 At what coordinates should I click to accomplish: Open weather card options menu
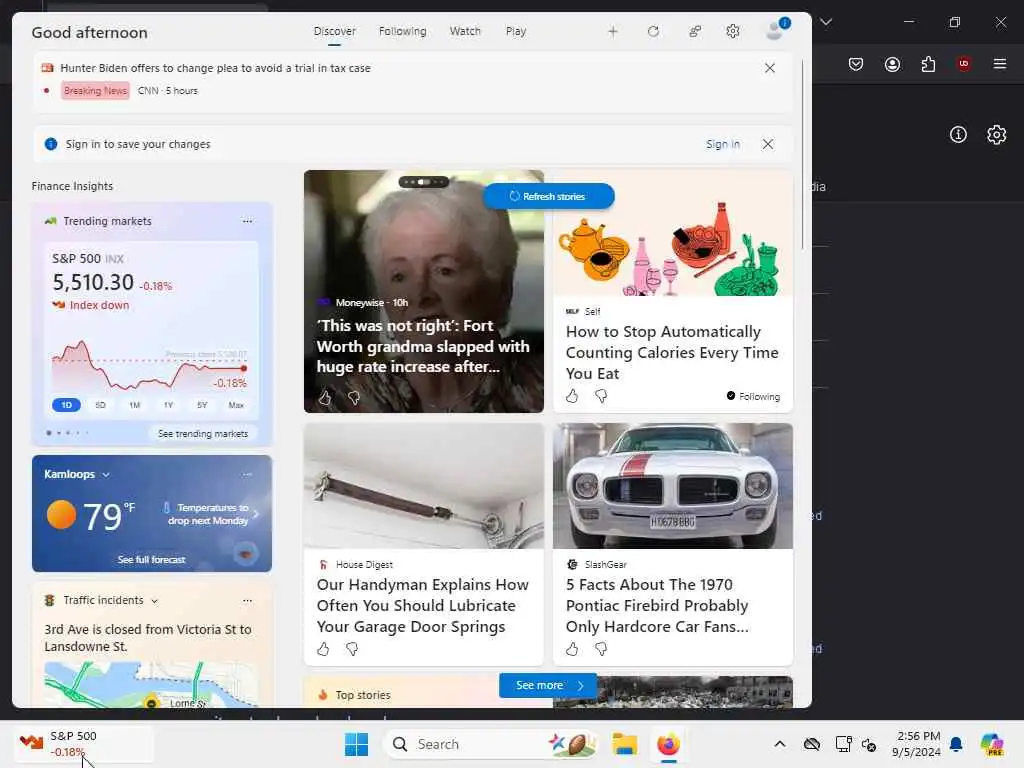tap(247, 474)
